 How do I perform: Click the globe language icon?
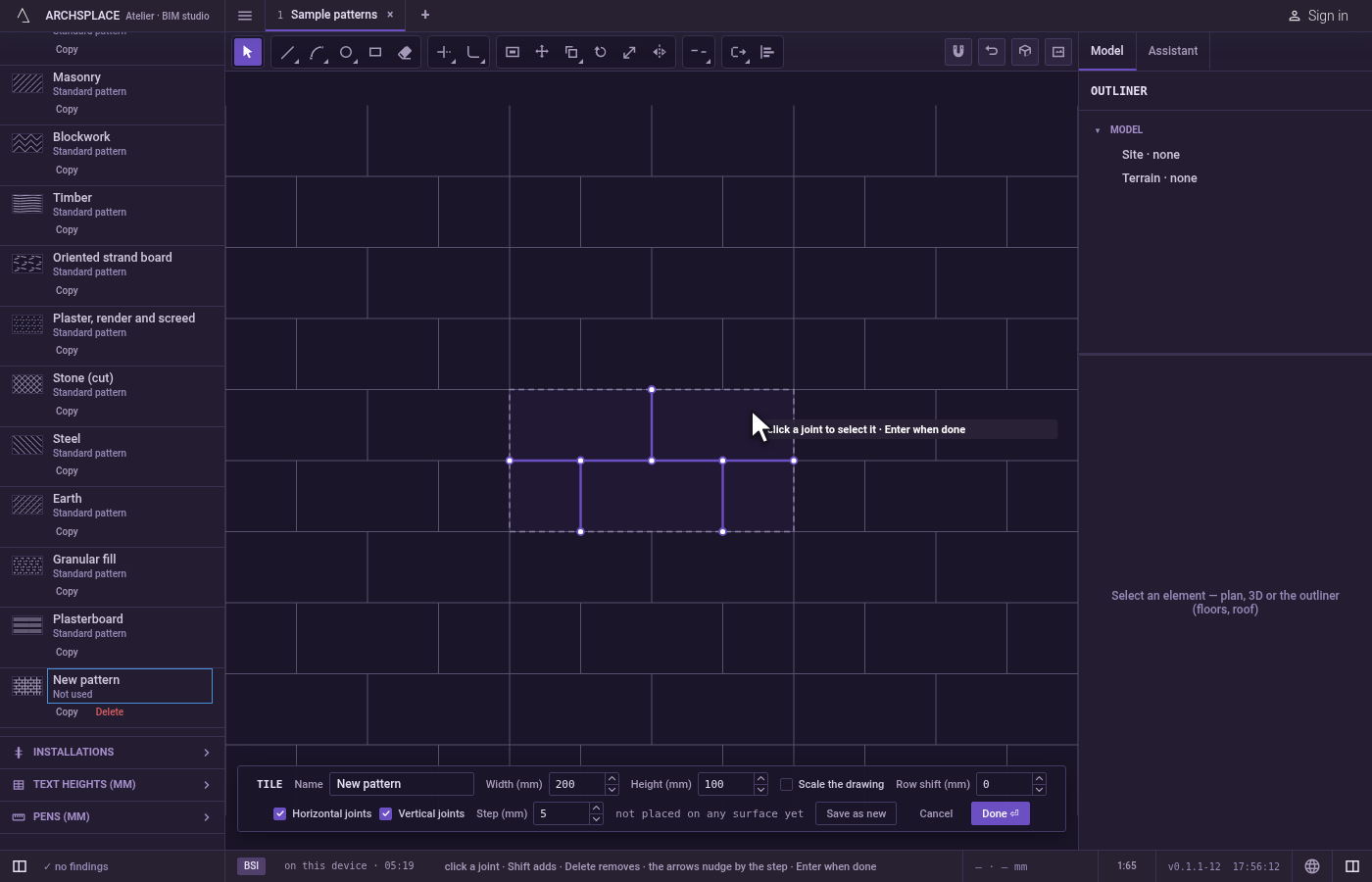[1312, 866]
